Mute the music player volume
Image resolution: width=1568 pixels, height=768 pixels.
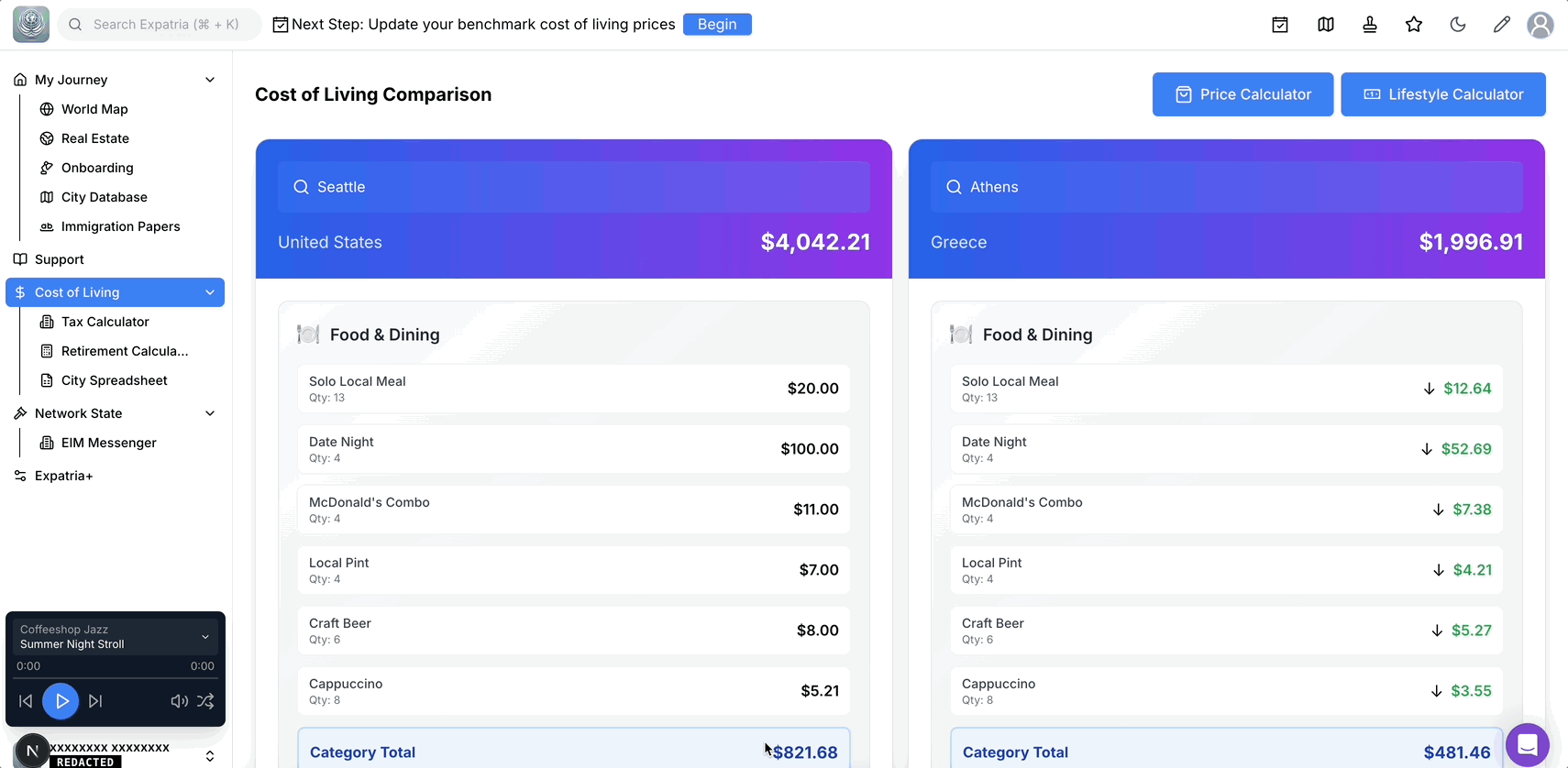click(x=180, y=701)
